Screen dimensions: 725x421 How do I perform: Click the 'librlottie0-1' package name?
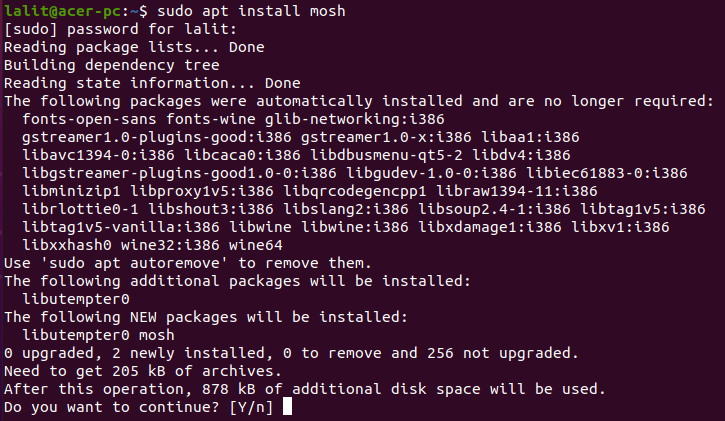75,209
